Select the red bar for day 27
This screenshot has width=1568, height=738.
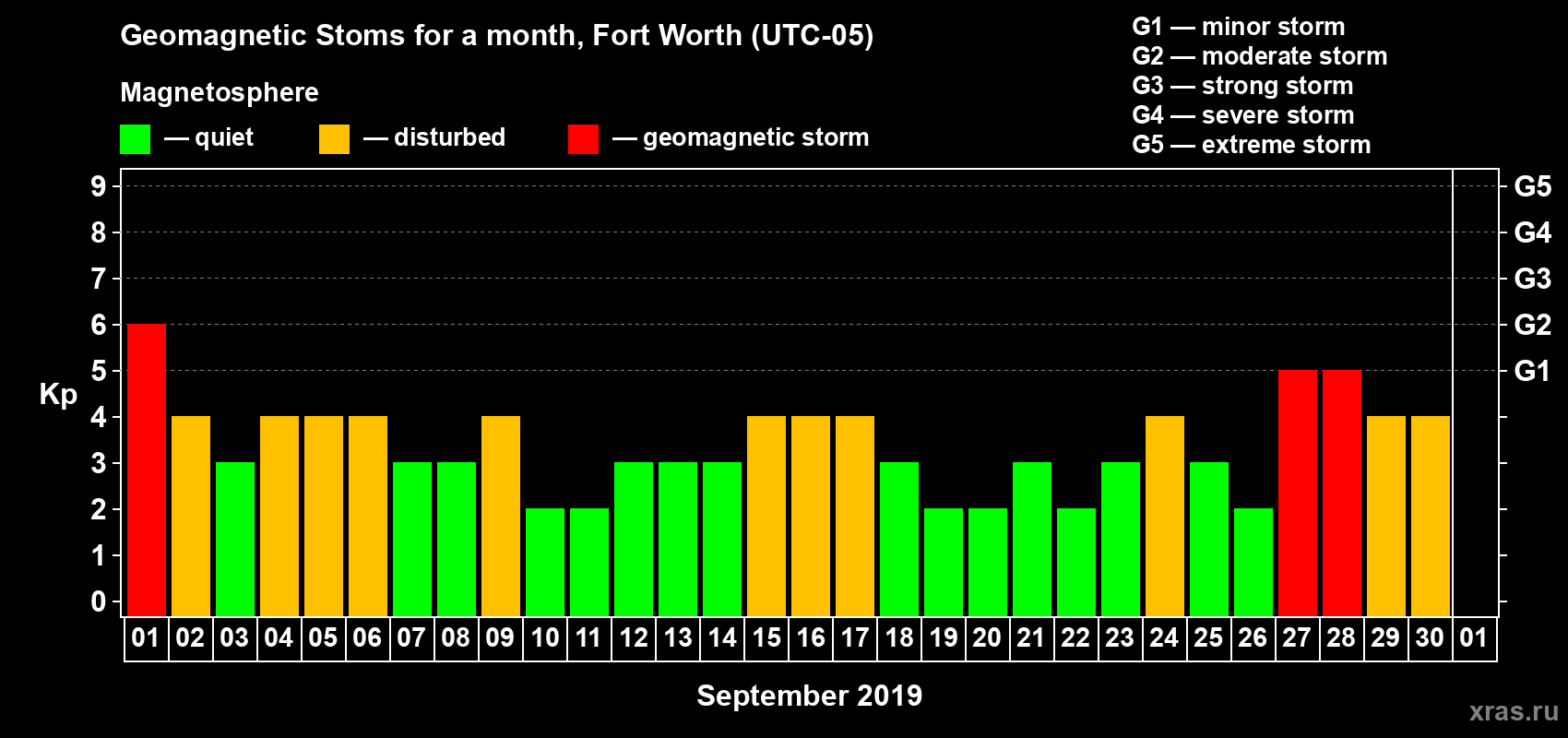pyautogui.click(x=1298, y=493)
